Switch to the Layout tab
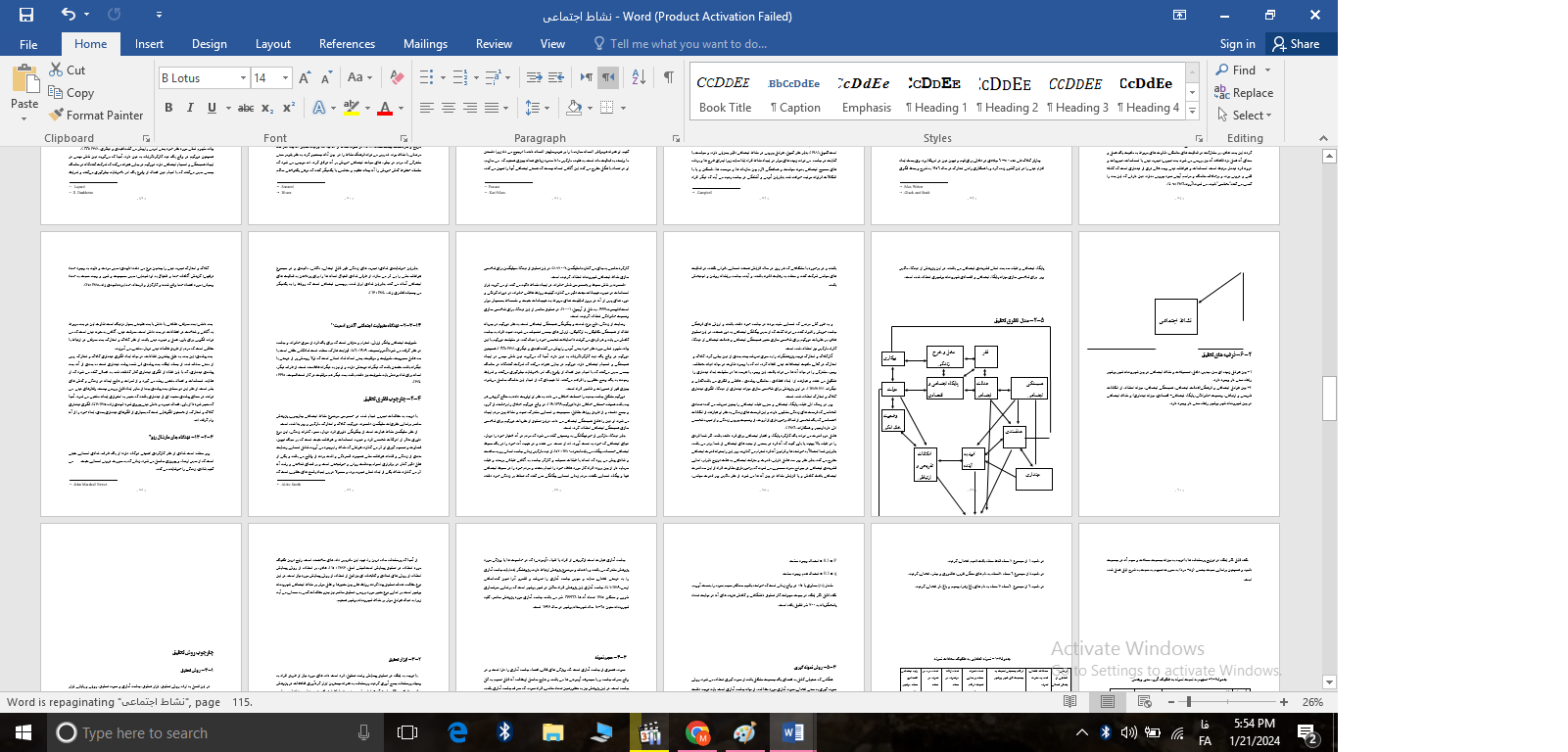This screenshot has width=1568, height=752. [x=272, y=44]
